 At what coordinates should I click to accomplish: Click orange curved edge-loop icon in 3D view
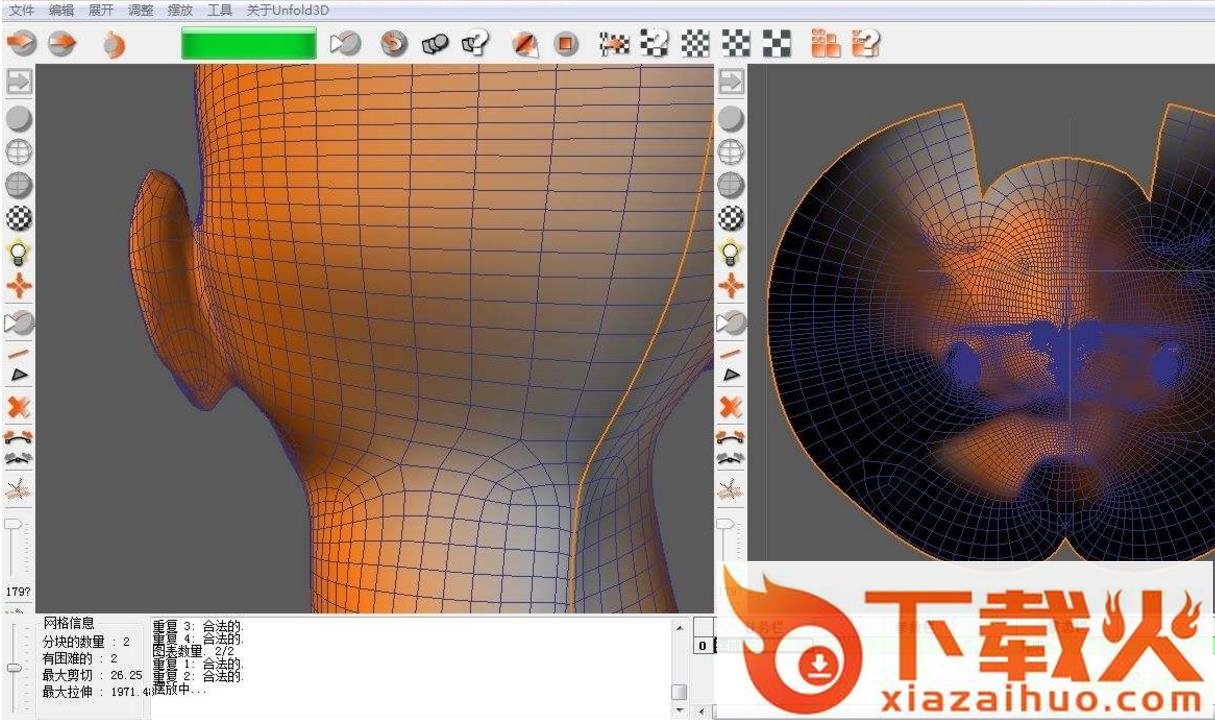(x=19, y=437)
